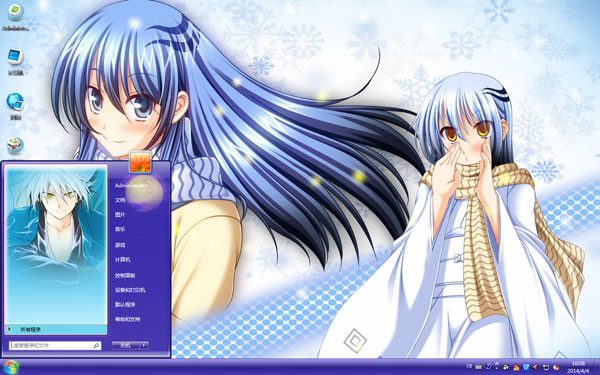Screen dimensions: 600x375
Task: Click the orange speaker volume tray icon
Action: click(x=535, y=367)
